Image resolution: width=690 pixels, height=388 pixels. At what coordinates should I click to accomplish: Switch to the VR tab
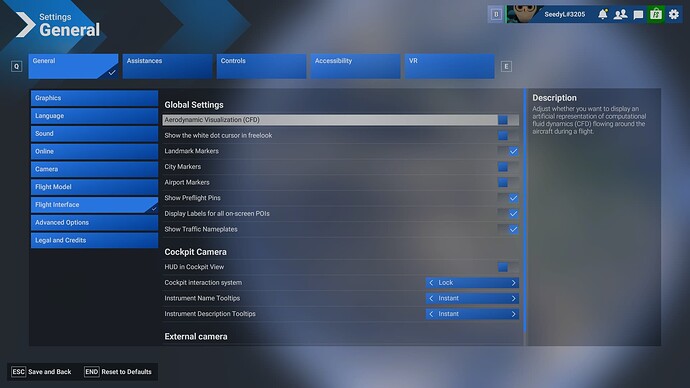(x=450, y=66)
